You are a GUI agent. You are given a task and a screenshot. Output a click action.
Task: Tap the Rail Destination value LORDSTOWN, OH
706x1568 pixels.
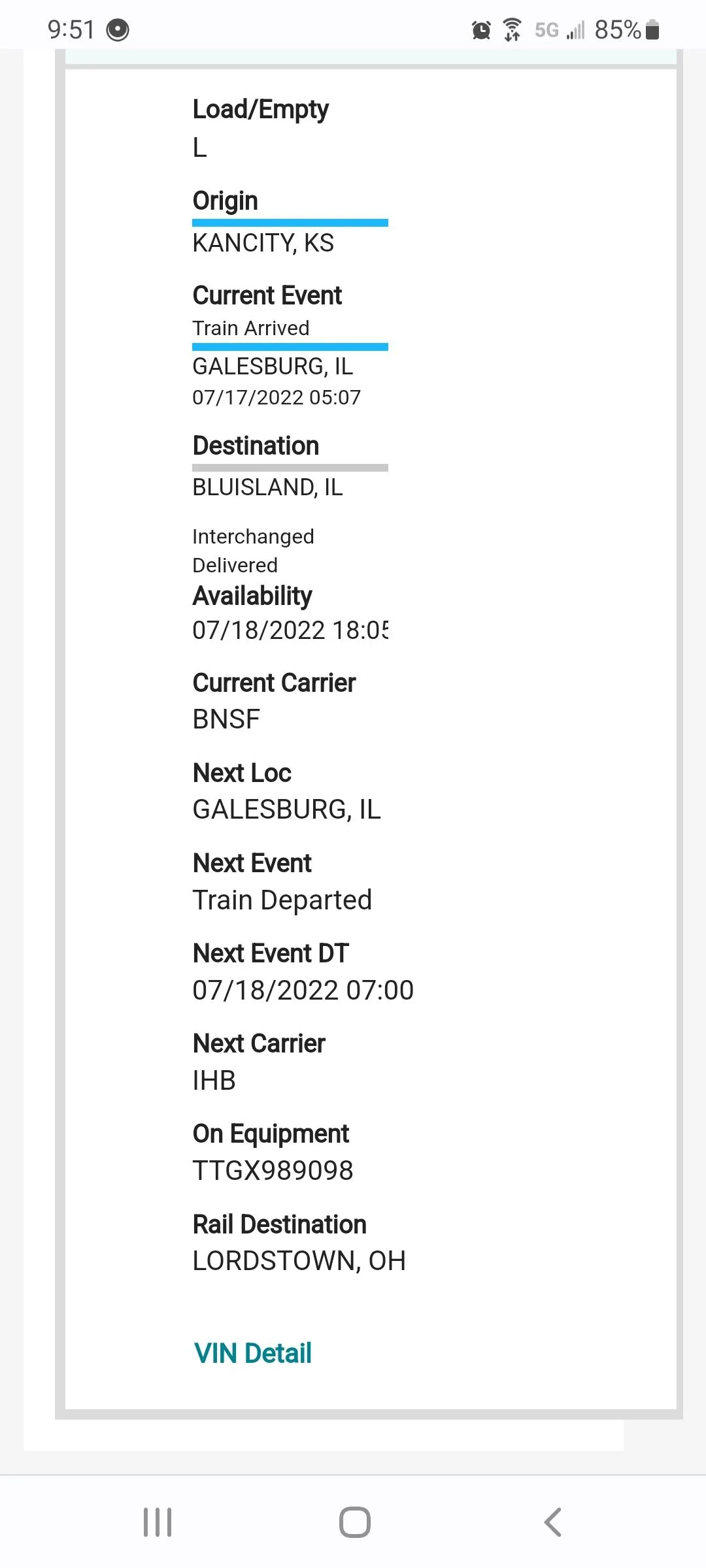coord(299,1260)
